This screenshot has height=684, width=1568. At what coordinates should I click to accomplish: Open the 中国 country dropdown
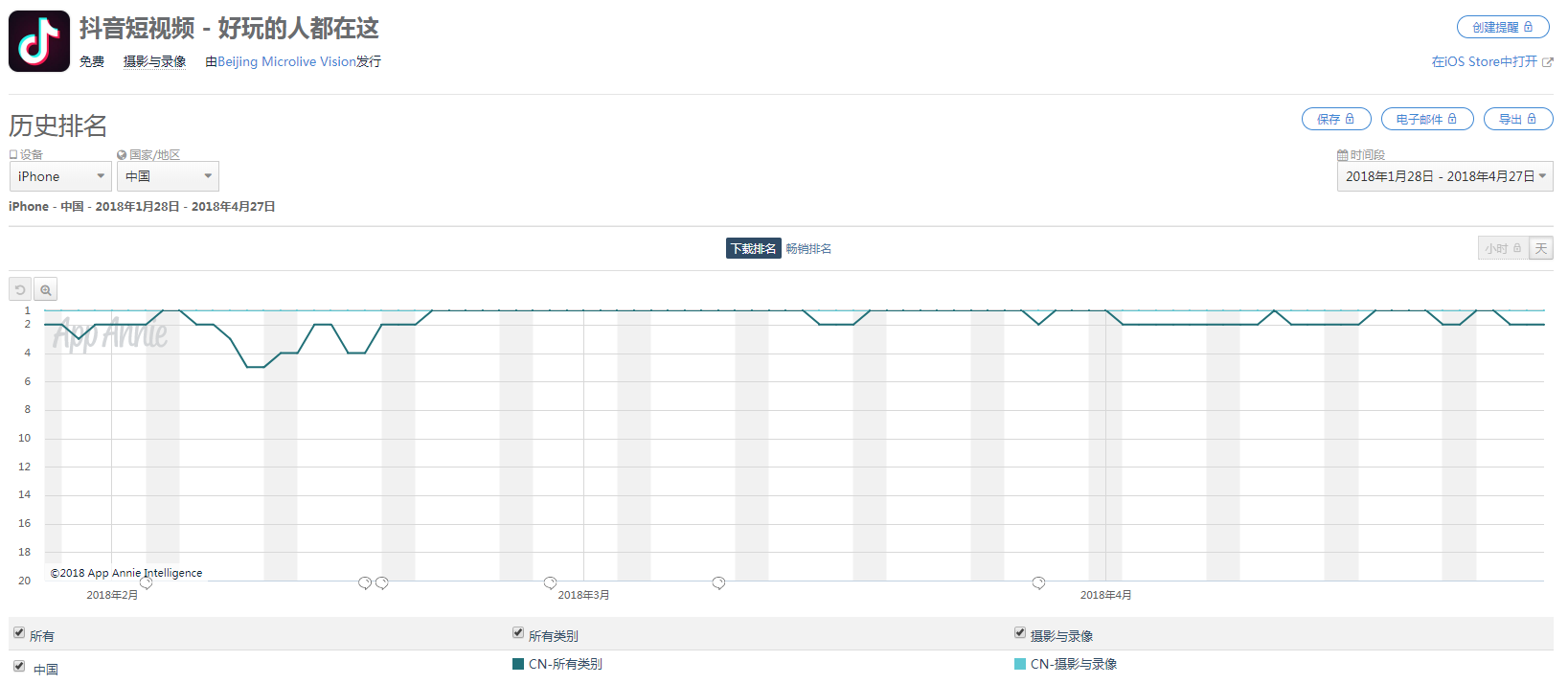tap(168, 176)
